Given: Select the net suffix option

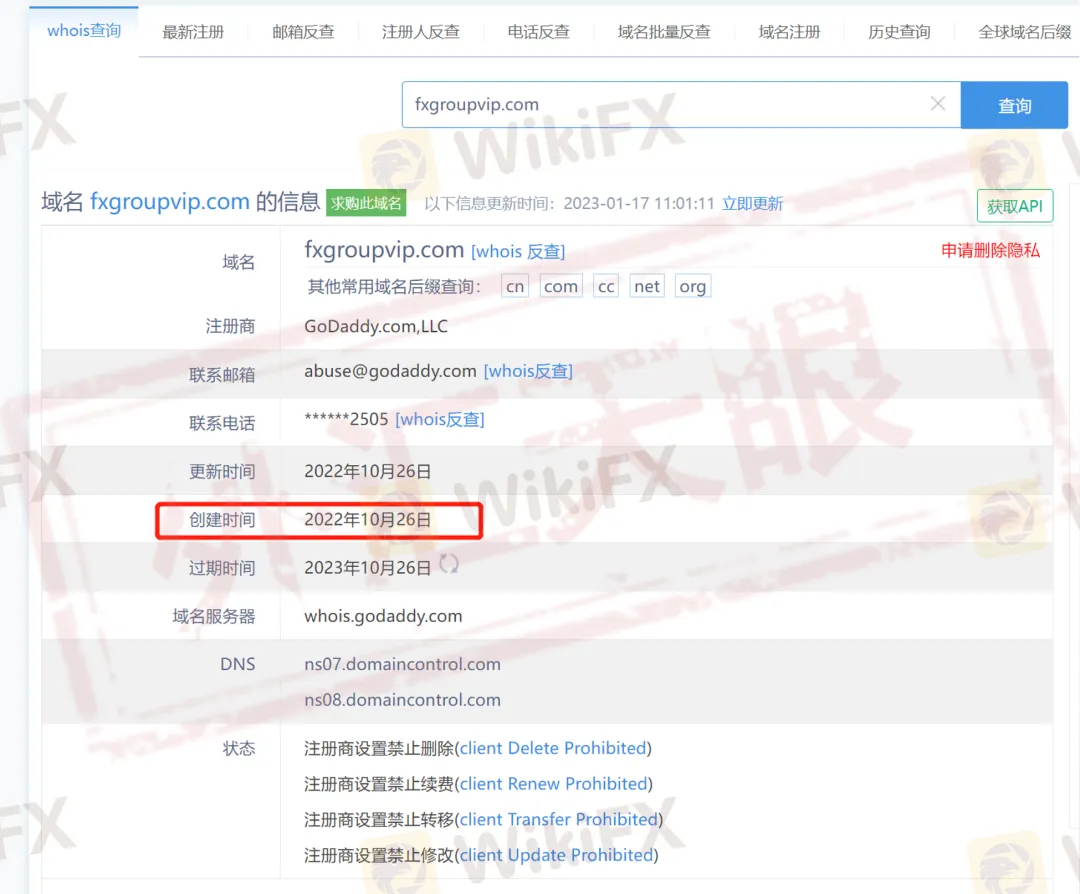Looking at the screenshot, I should coord(647,286).
